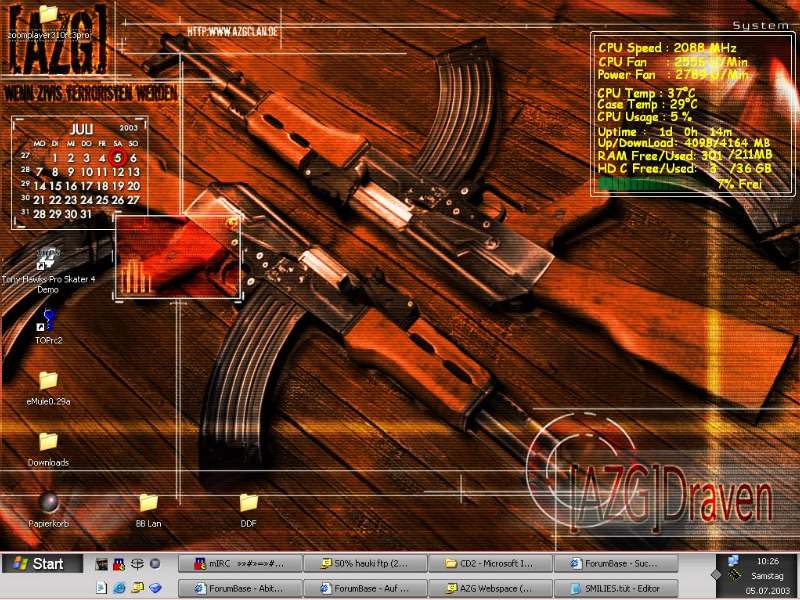The height and width of the screenshot is (600, 800).
Task: Click the http:www.azgclan.de address text
Action: tap(232, 31)
